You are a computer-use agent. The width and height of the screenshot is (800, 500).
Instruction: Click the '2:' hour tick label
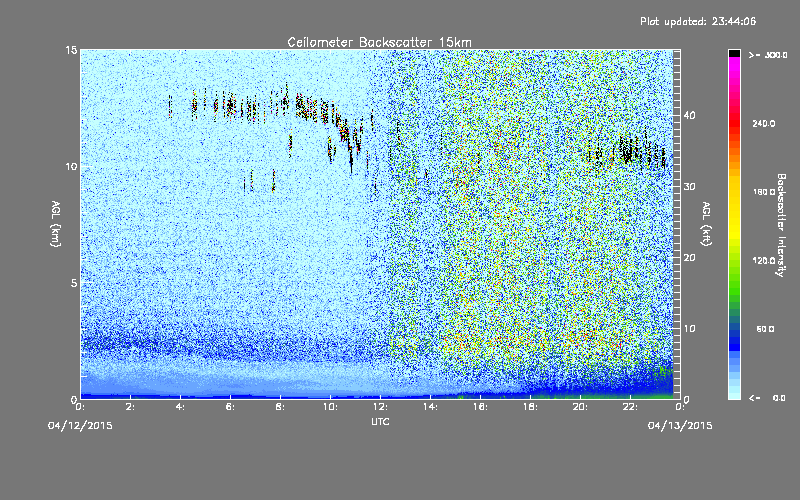pos(130,407)
